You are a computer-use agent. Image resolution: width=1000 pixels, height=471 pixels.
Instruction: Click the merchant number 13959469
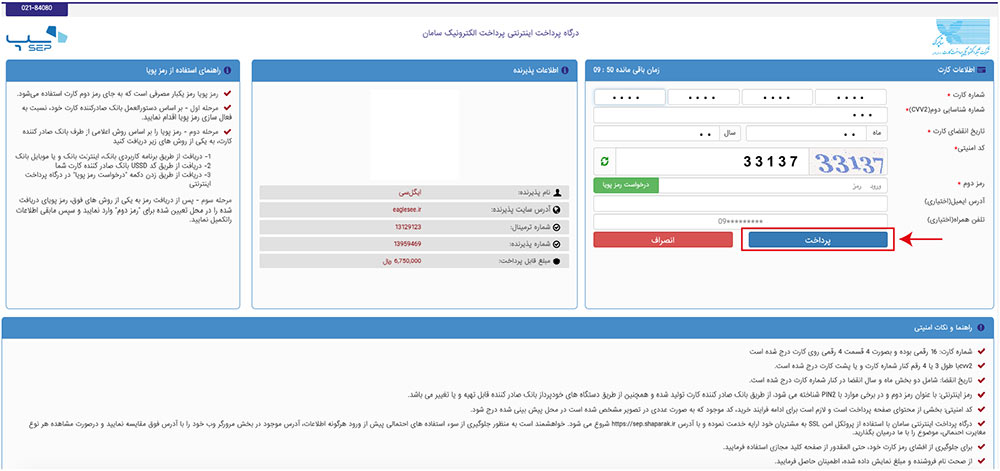coord(408,243)
